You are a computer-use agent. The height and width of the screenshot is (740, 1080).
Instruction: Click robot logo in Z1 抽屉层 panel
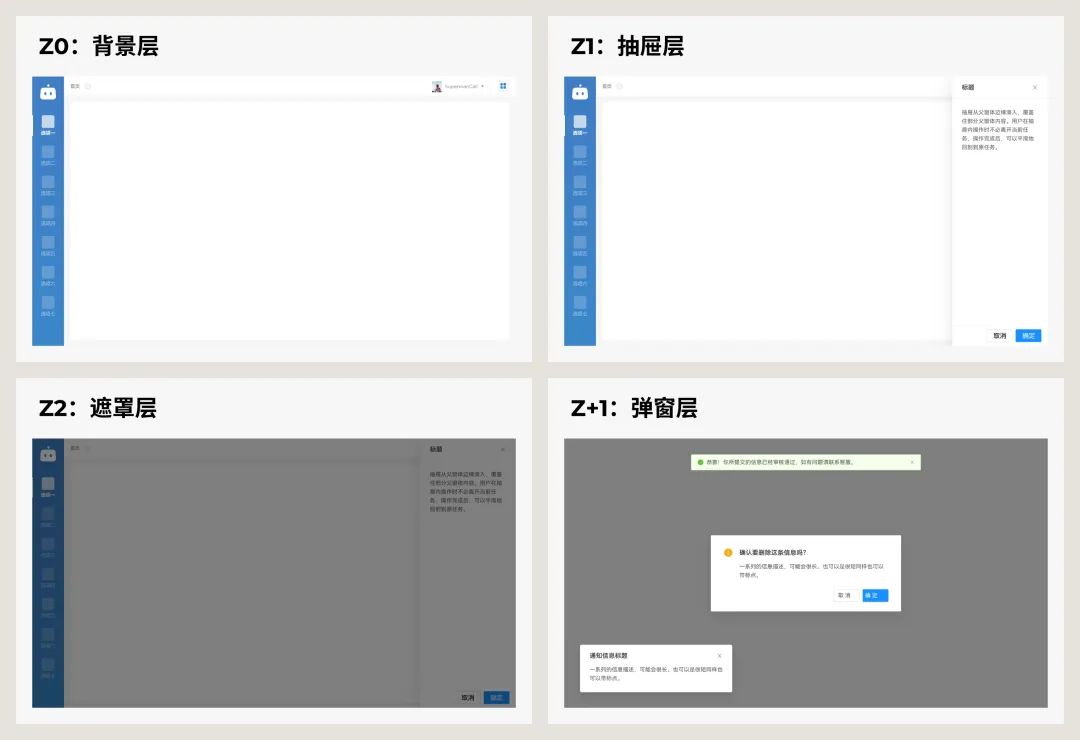click(x=580, y=92)
